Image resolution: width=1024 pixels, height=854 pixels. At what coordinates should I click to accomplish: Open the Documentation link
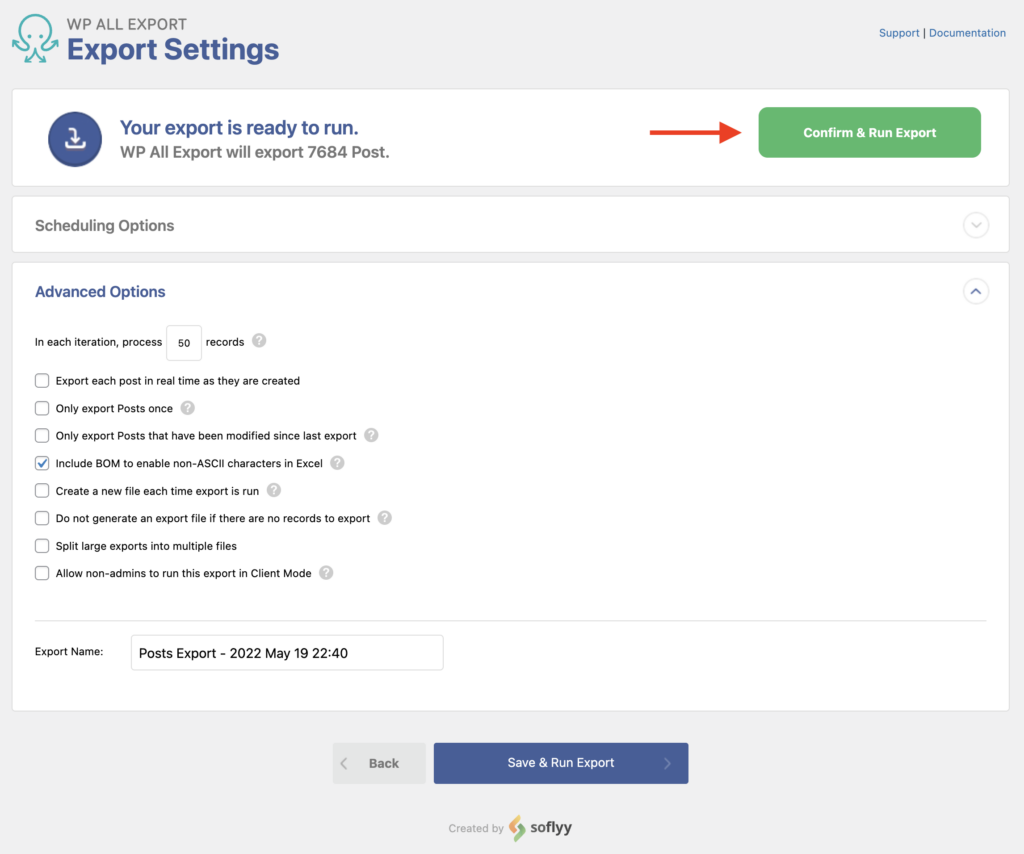pyautogui.click(x=967, y=32)
